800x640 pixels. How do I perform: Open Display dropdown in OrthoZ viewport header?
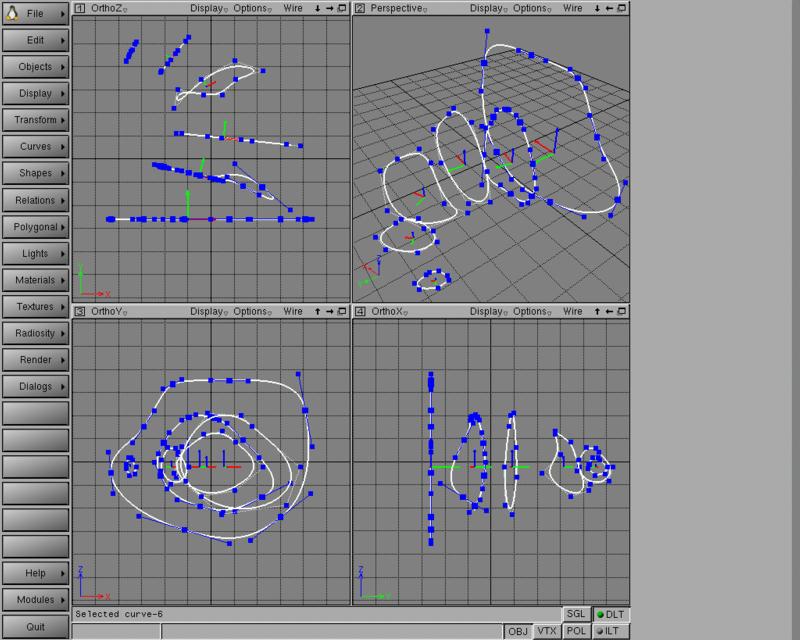tap(209, 8)
